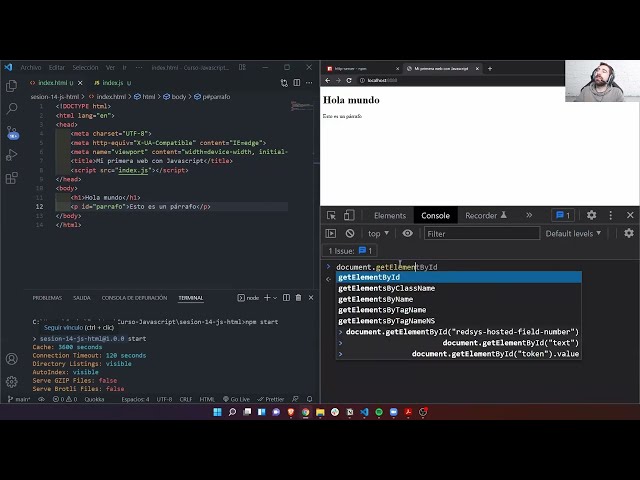Kill terminal with trash icon
640x480 pixels.
(298, 298)
